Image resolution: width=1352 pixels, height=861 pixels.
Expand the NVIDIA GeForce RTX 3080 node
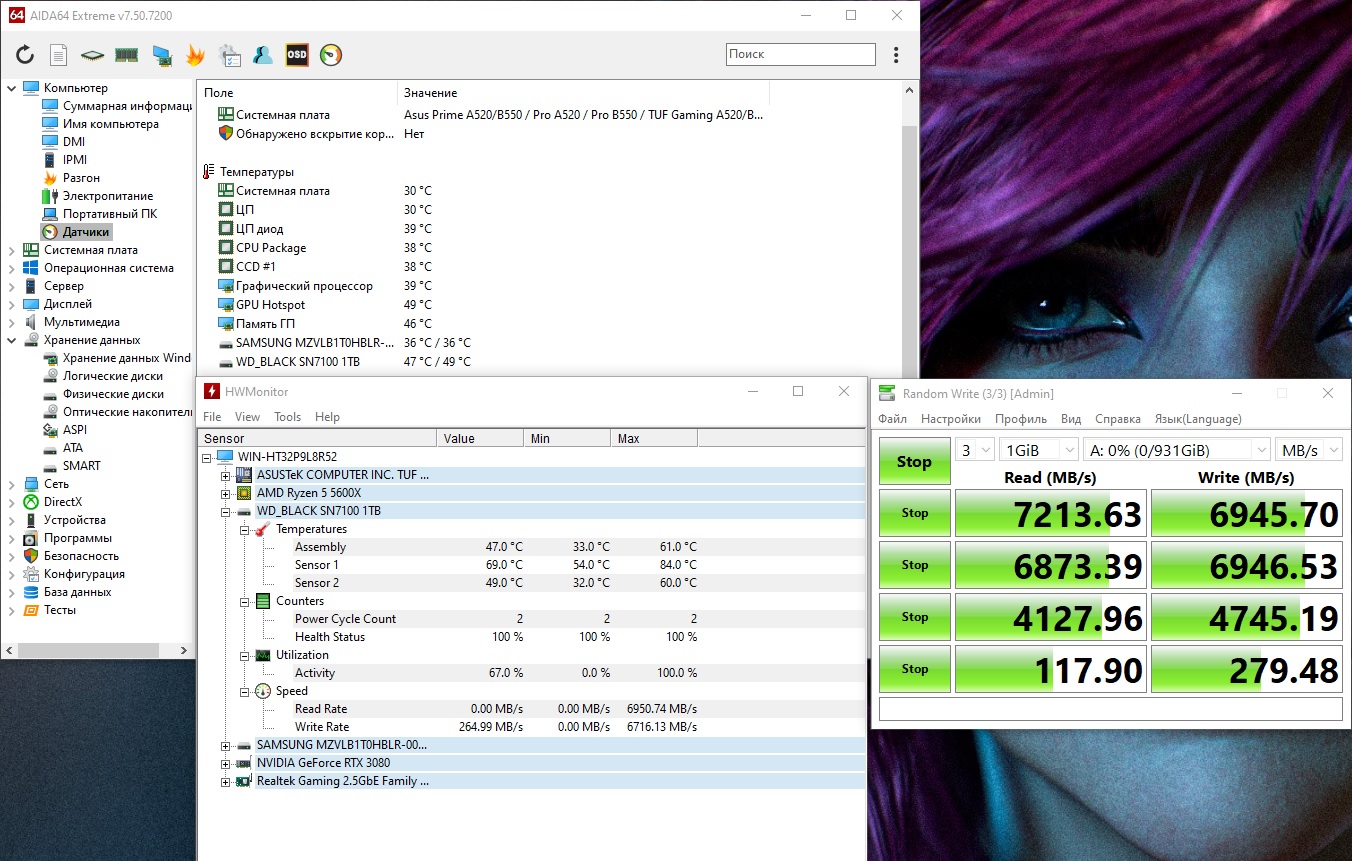coord(226,763)
